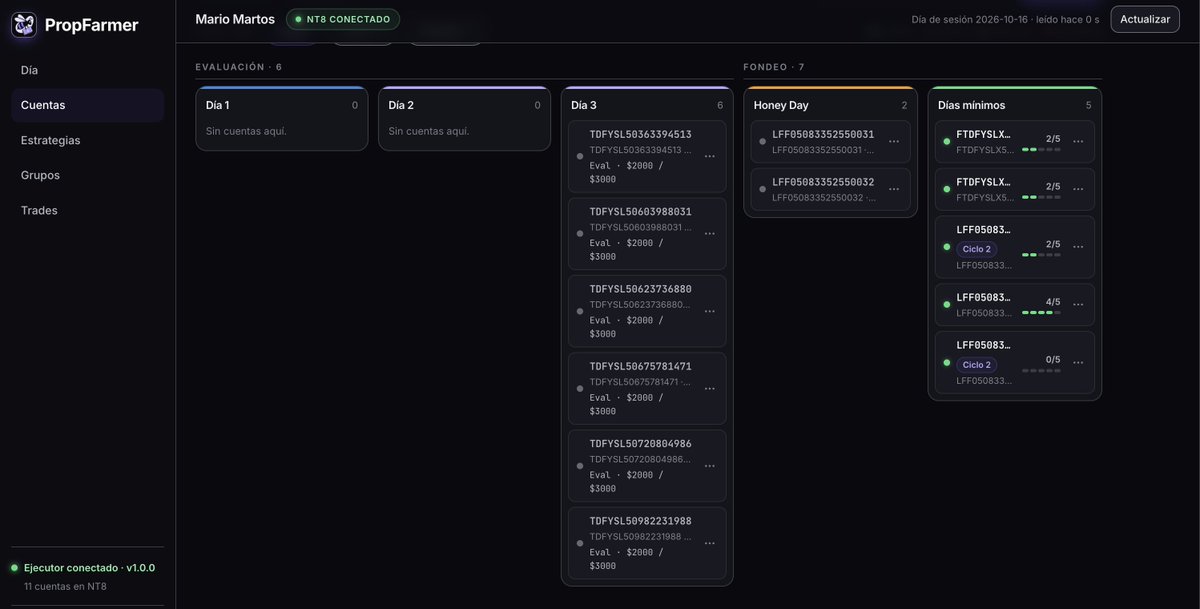Open the Día section in the sidebar

click(88, 70)
